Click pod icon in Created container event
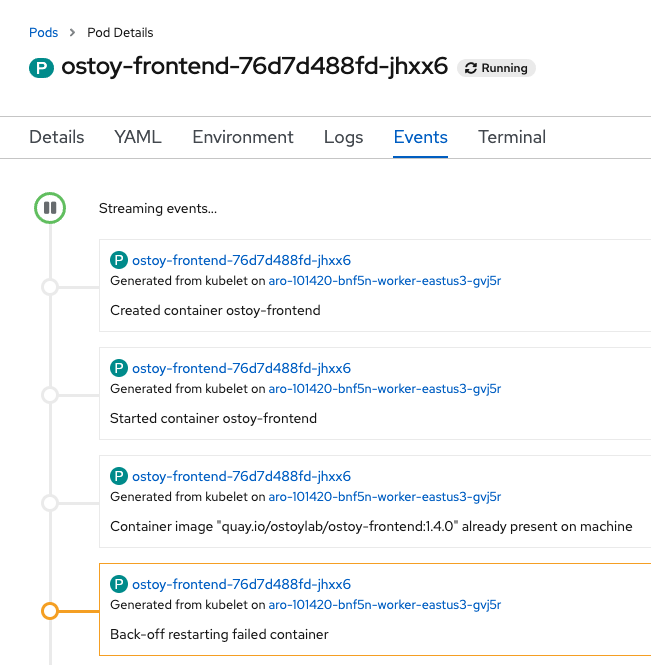The height and width of the screenshot is (665, 651). coord(119,260)
